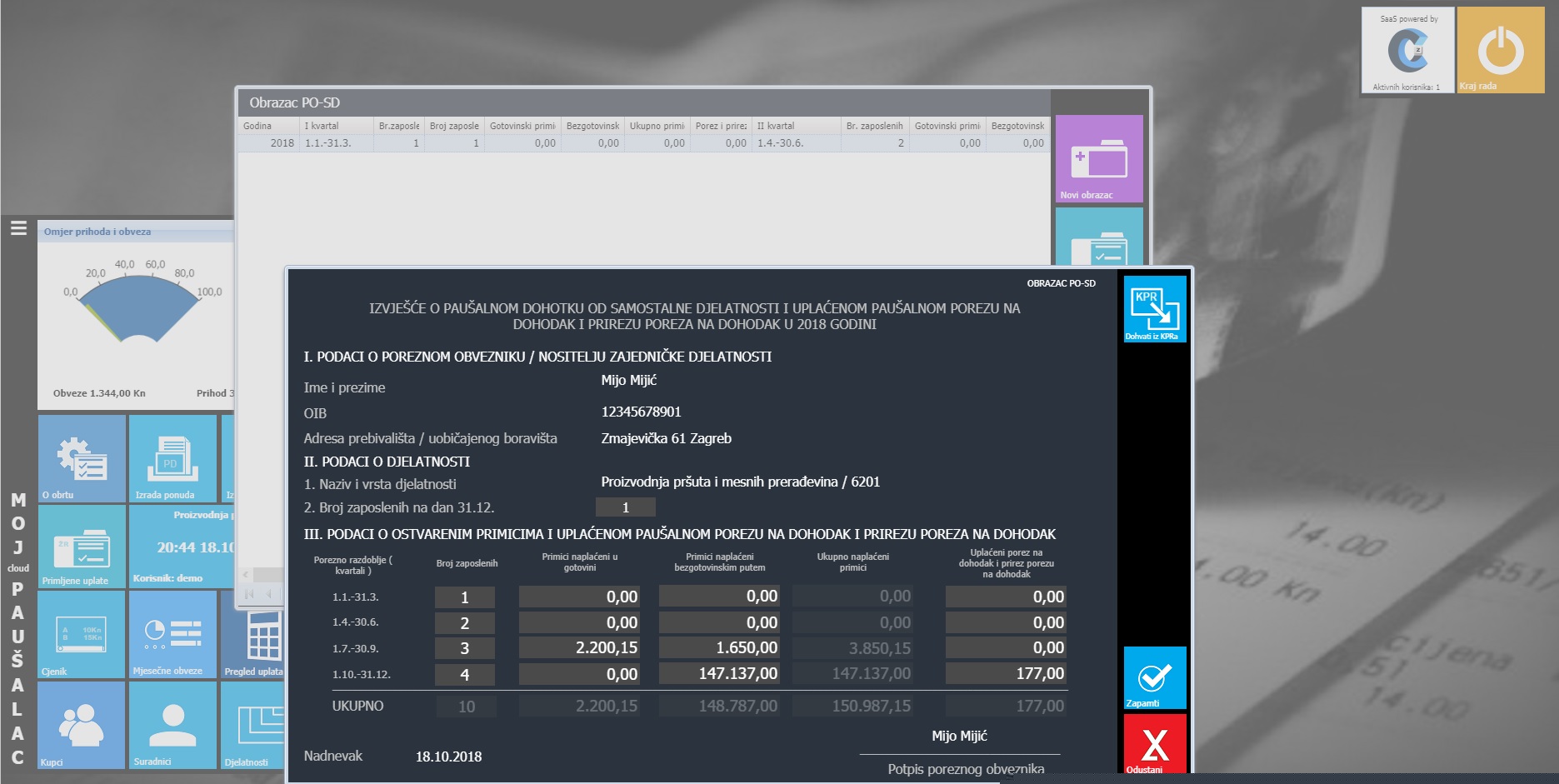
Task: Click the name Mijo Mijić under Ime i prezime
Action: click(x=629, y=380)
